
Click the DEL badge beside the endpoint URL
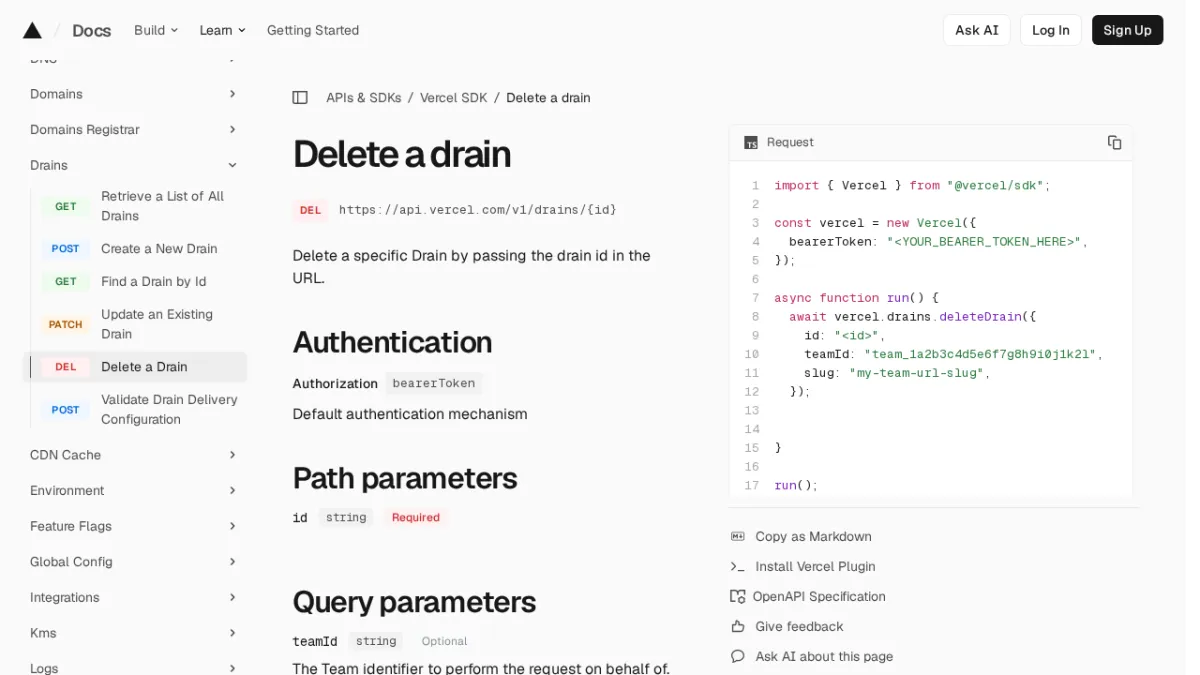coord(310,210)
